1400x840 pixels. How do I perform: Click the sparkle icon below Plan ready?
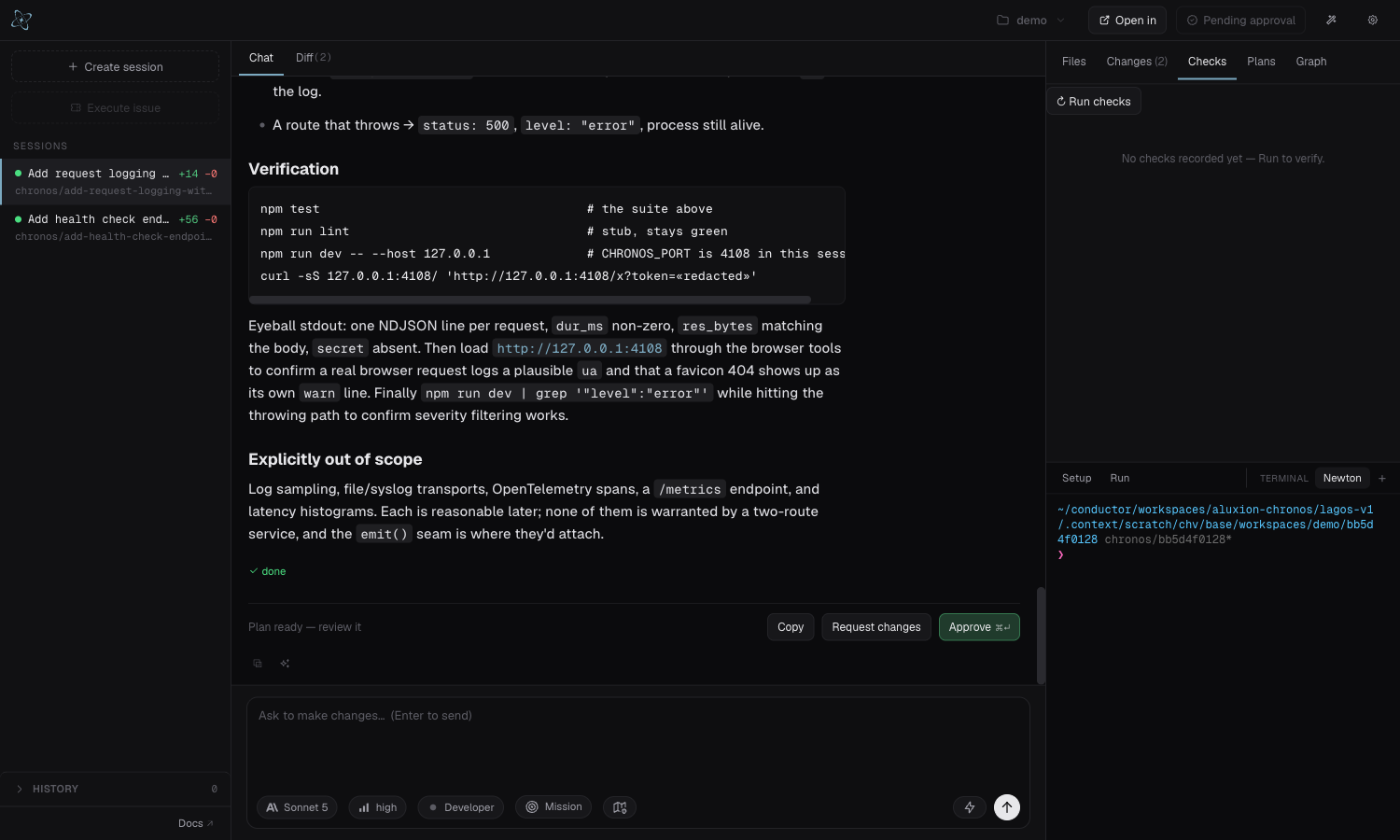pyautogui.click(x=285, y=664)
